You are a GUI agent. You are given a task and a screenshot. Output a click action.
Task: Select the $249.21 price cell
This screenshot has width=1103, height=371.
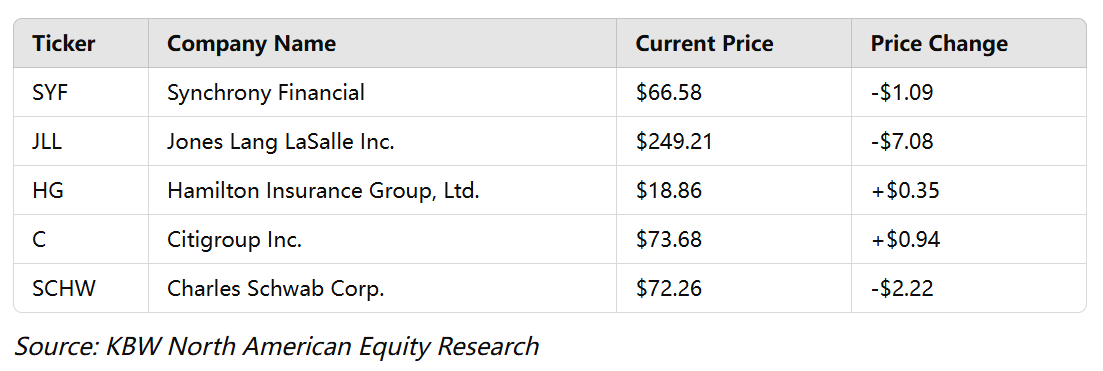(x=734, y=142)
